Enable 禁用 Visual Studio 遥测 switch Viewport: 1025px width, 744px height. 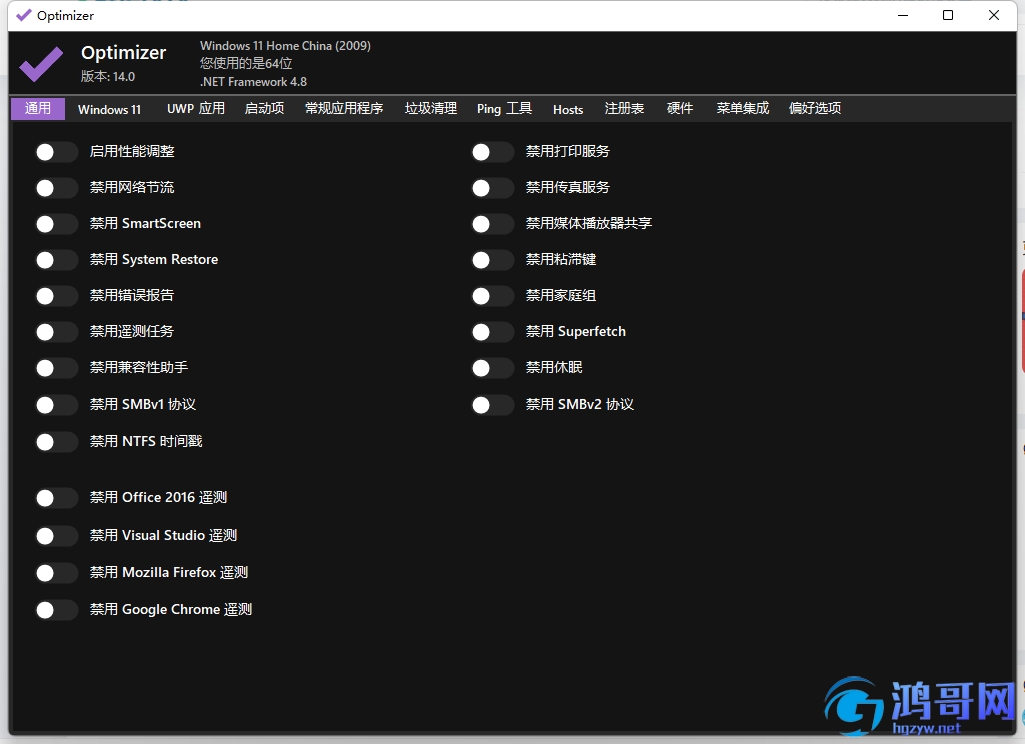tap(56, 536)
